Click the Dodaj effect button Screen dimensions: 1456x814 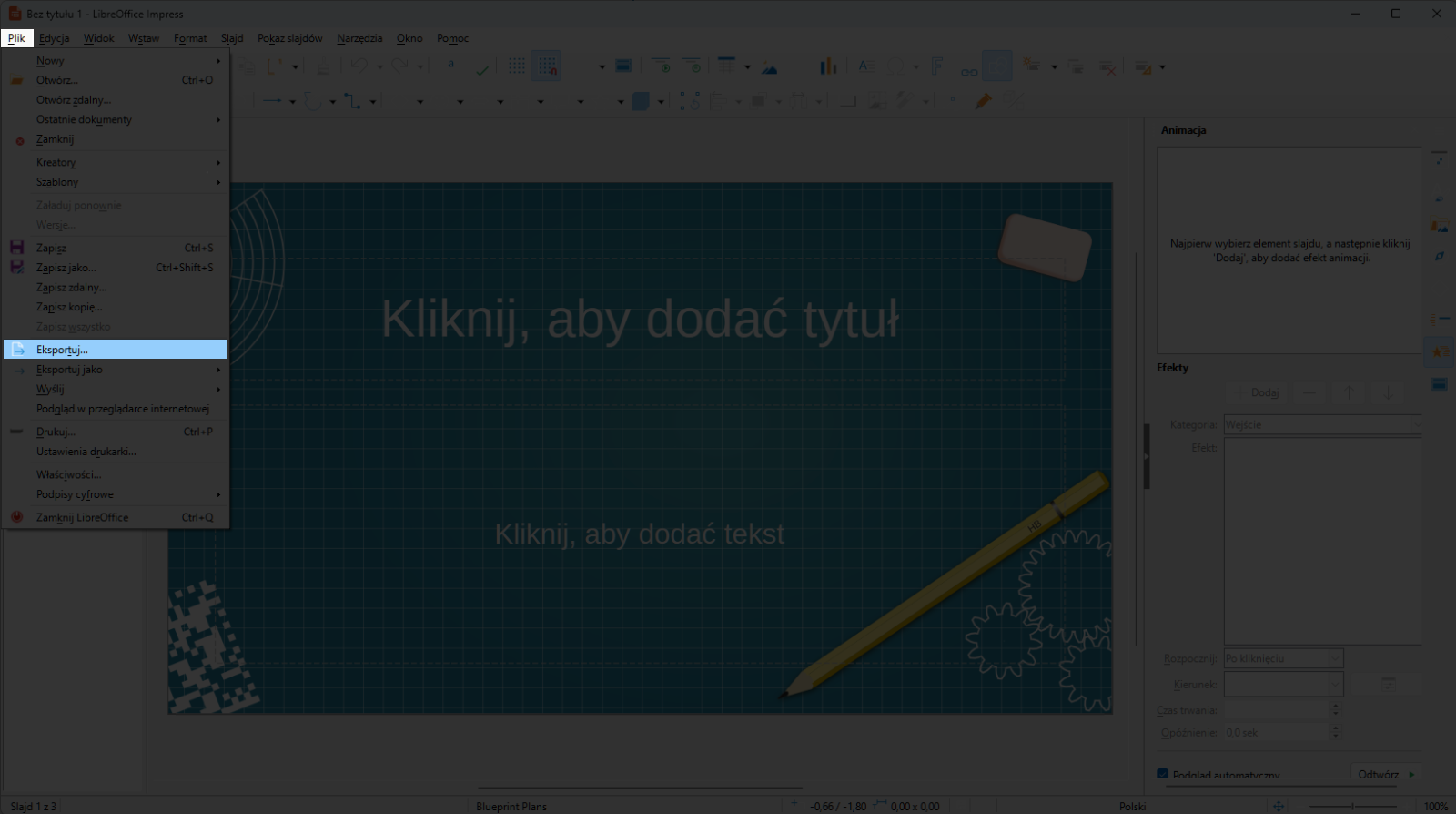(1258, 392)
